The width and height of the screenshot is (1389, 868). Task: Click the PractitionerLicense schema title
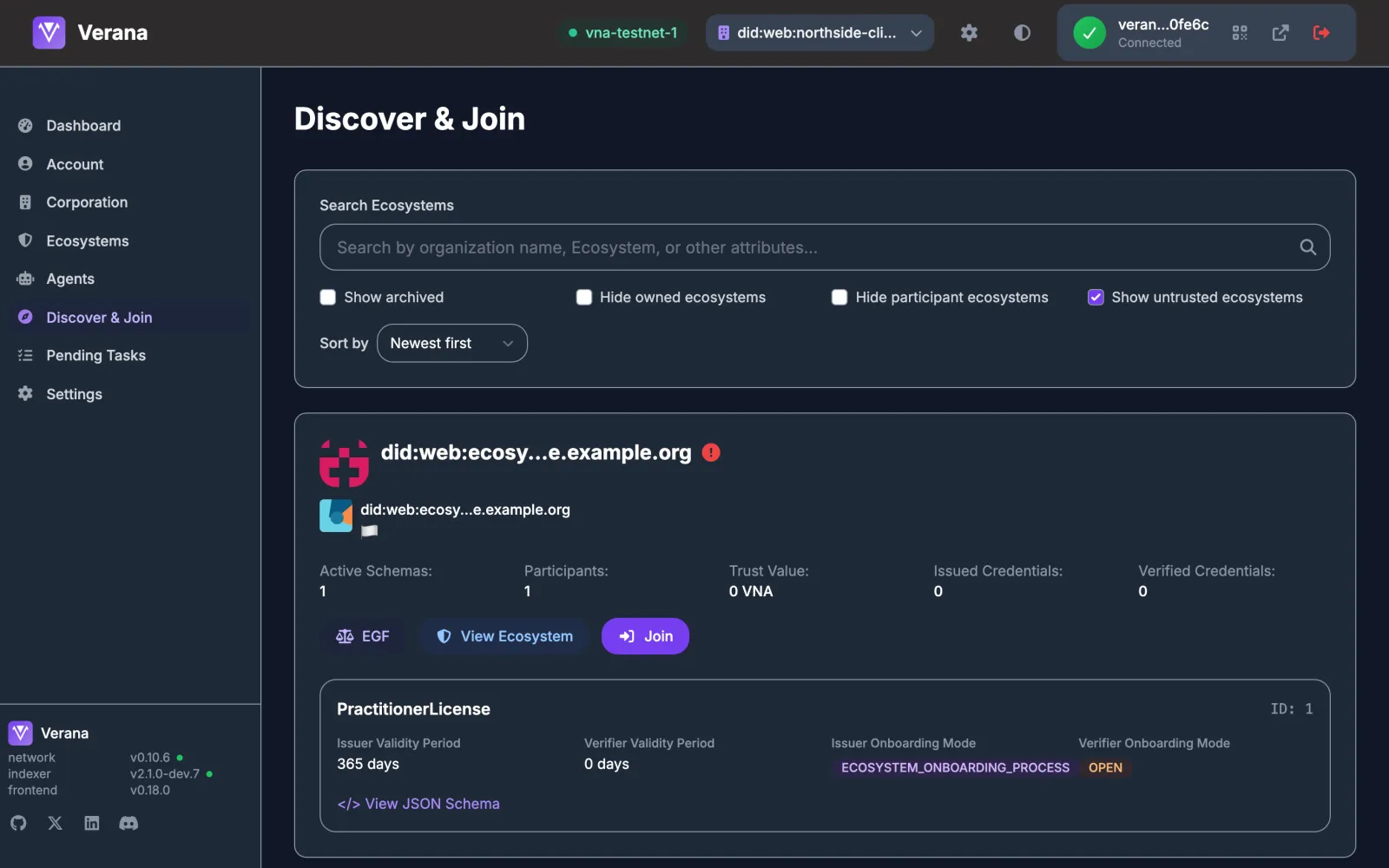point(413,709)
